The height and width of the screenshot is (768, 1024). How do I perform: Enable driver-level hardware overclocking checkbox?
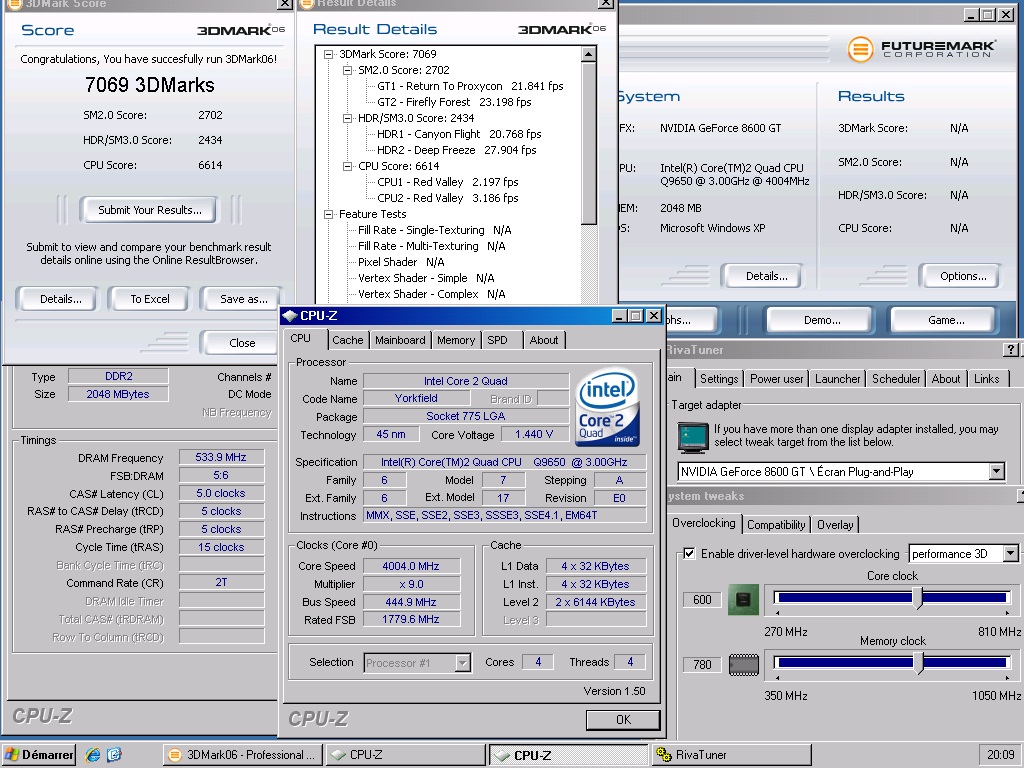[x=689, y=554]
